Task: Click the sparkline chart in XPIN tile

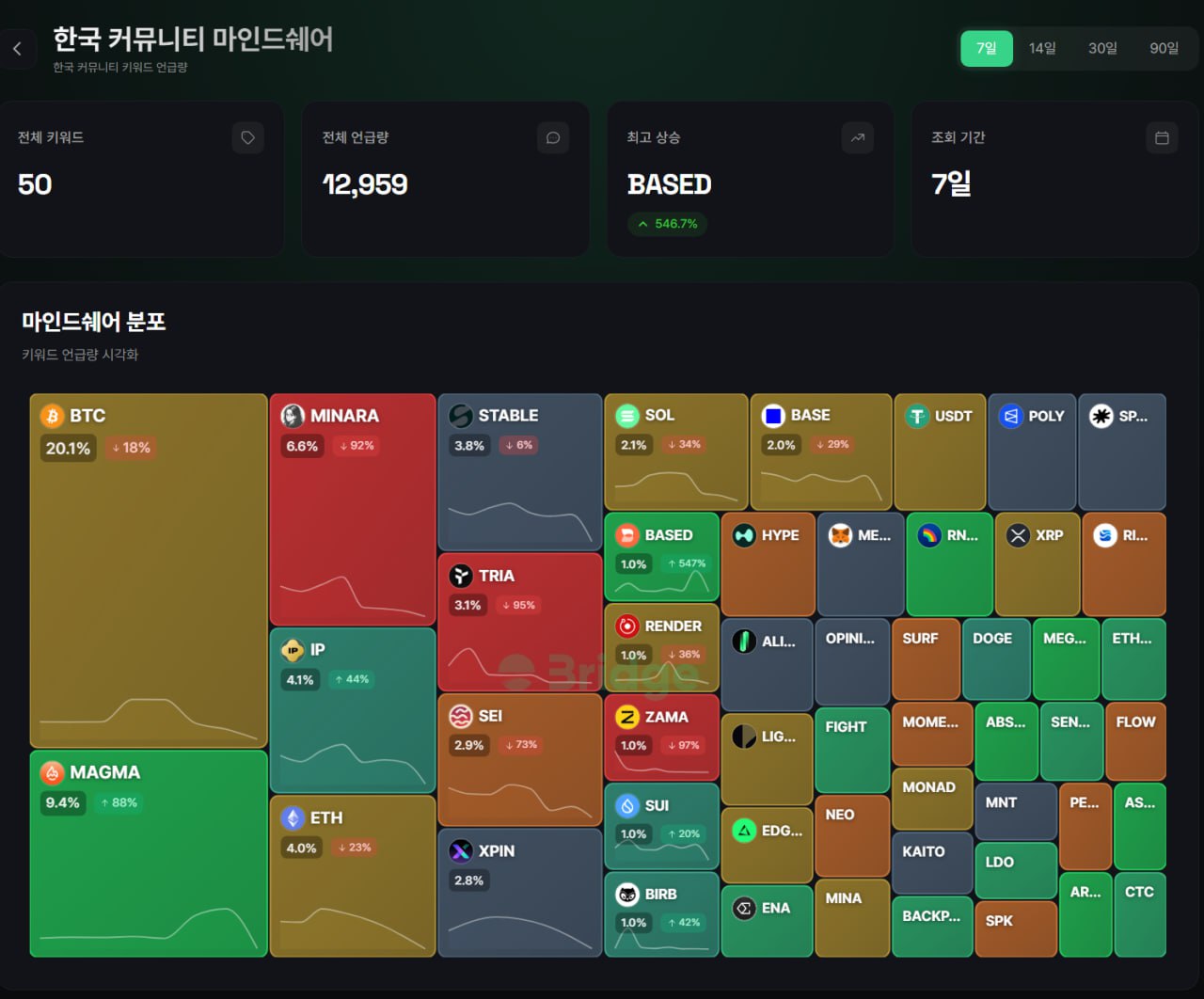Action: coord(520,930)
